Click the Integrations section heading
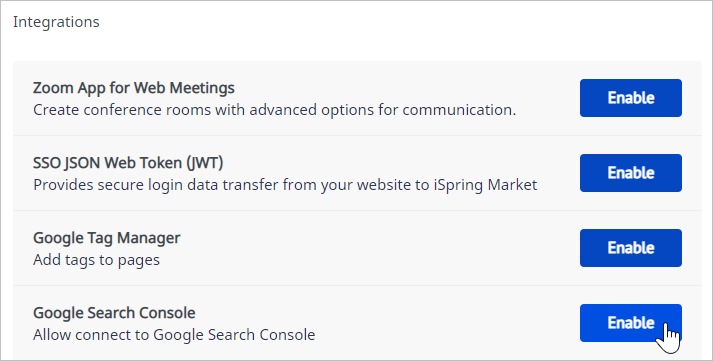 pos(56,22)
